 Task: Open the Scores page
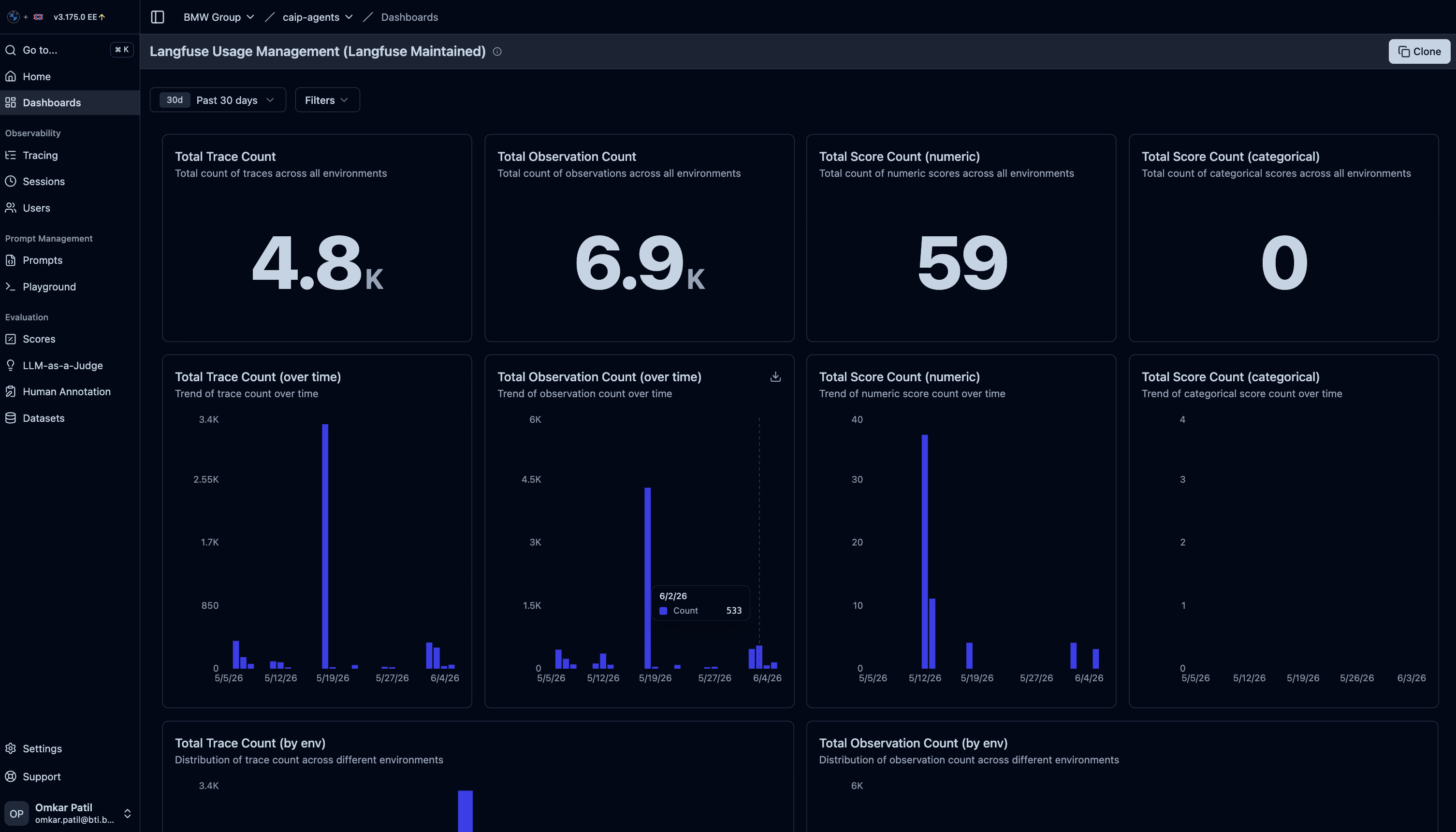69,339
